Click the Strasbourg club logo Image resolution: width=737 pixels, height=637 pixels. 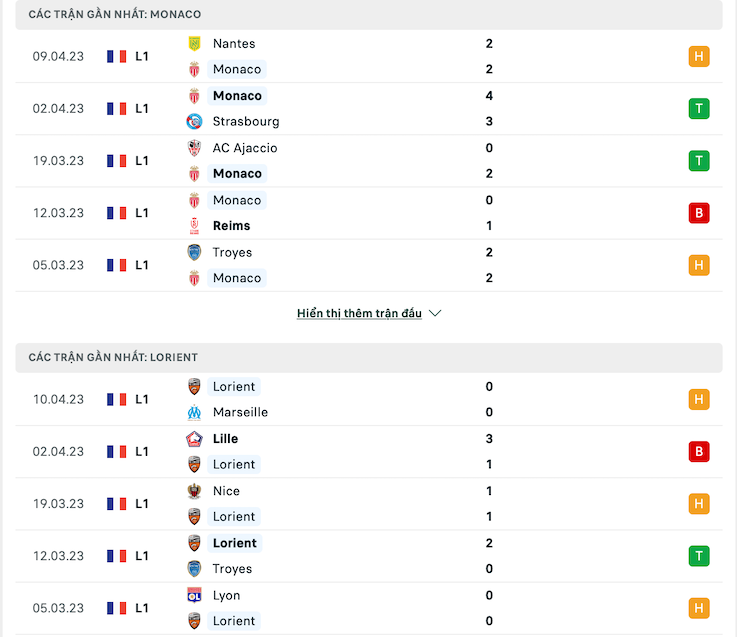click(194, 121)
